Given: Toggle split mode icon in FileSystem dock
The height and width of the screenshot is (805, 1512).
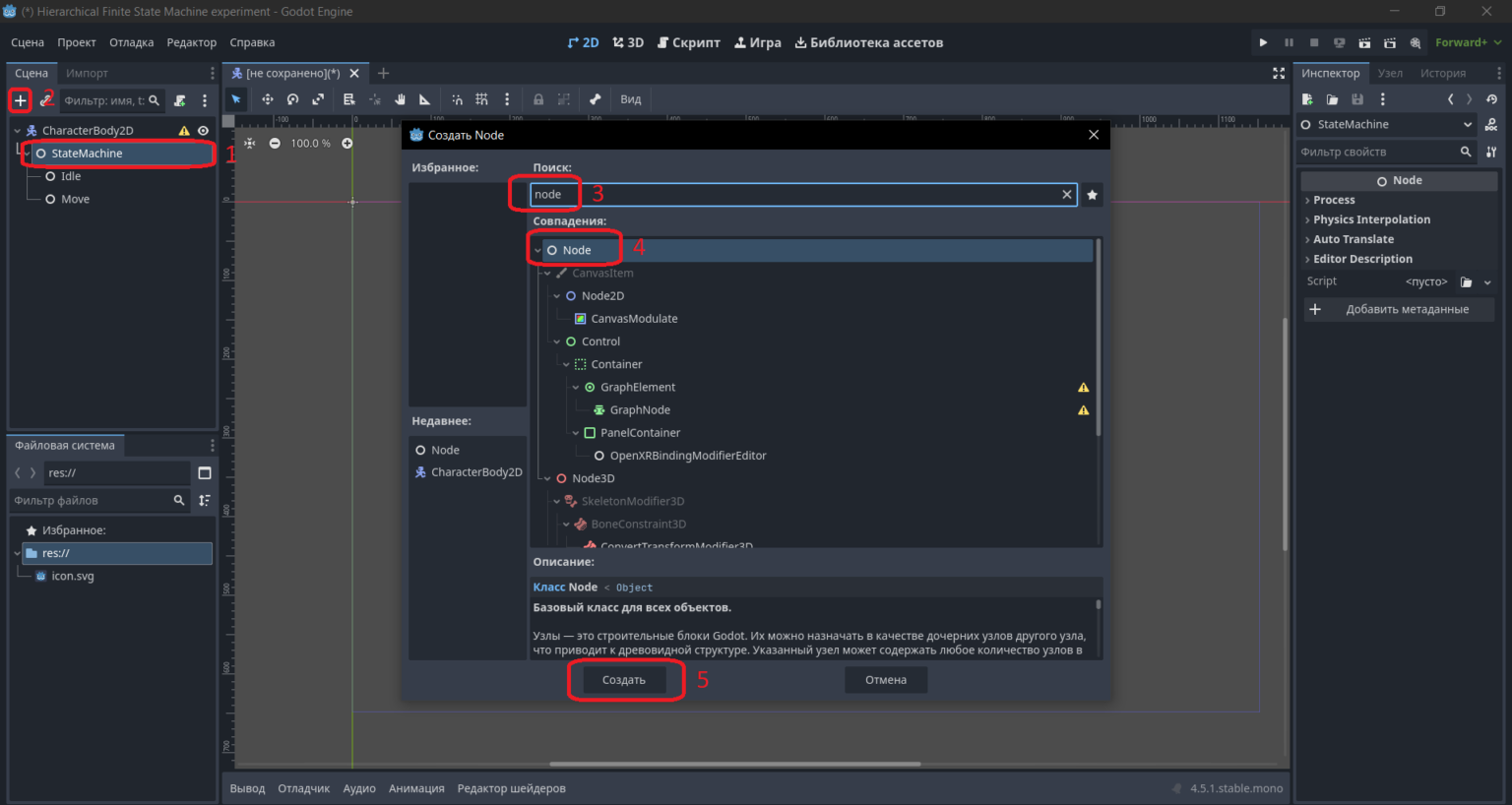Looking at the screenshot, I should (205, 473).
